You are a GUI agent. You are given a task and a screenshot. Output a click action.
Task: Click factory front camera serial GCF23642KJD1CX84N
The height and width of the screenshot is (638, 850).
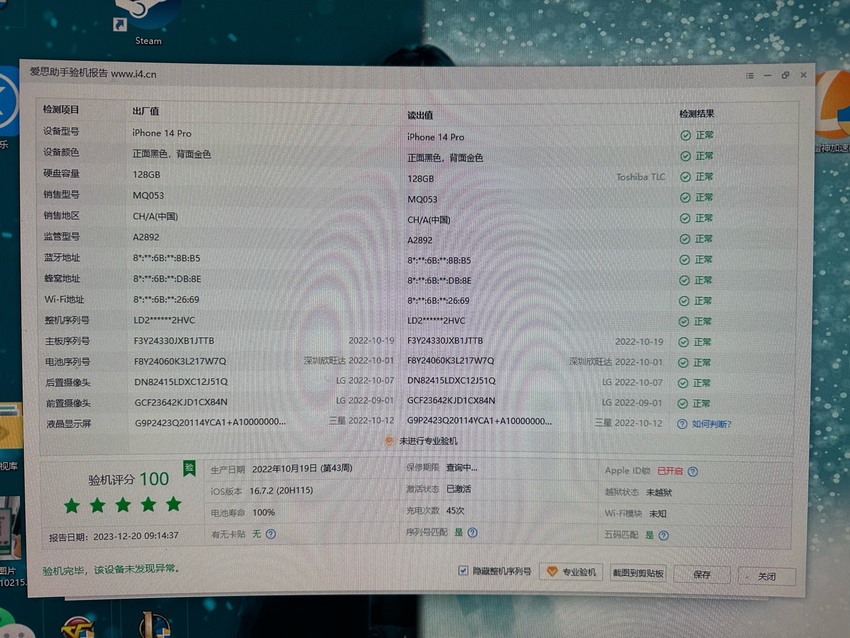(181, 402)
